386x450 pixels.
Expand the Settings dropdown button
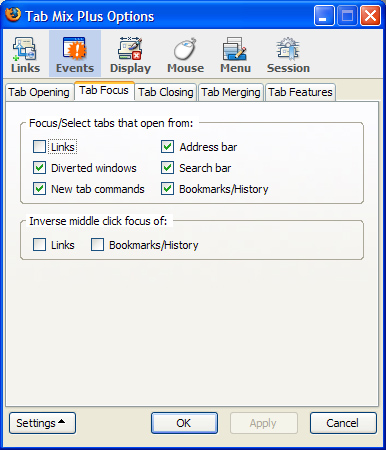pos(42,423)
